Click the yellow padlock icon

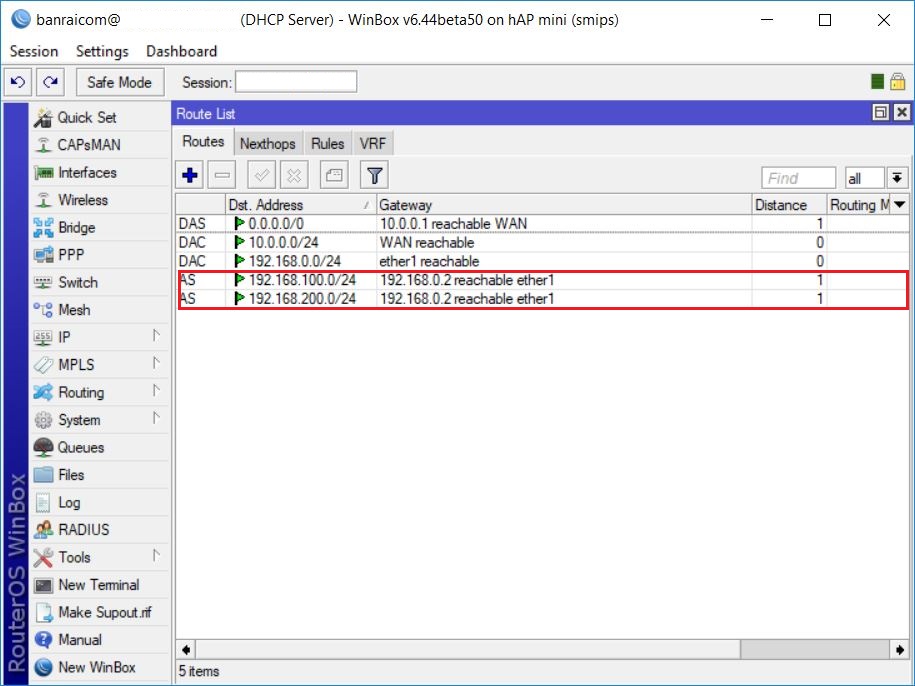pos(897,82)
